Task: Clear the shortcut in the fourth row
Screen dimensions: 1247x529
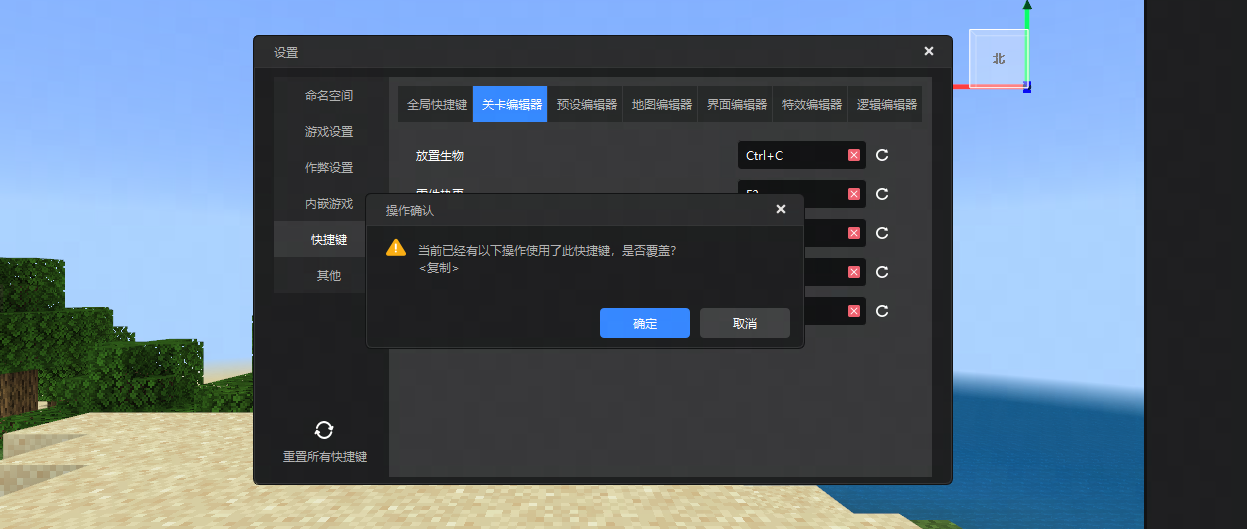Action: (x=854, y=272)
